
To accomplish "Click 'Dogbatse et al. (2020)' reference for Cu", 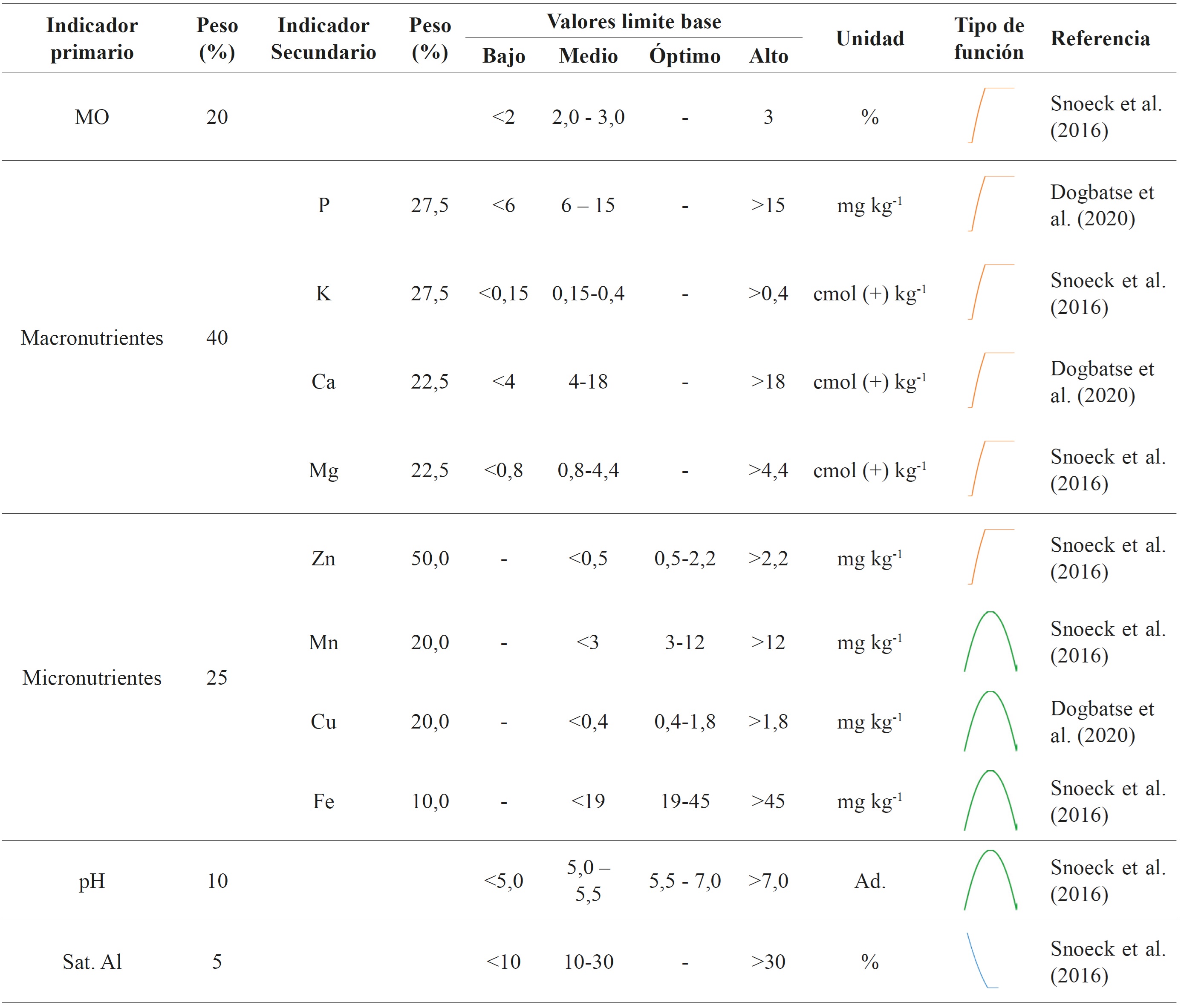I will [x=1102, y=721].
